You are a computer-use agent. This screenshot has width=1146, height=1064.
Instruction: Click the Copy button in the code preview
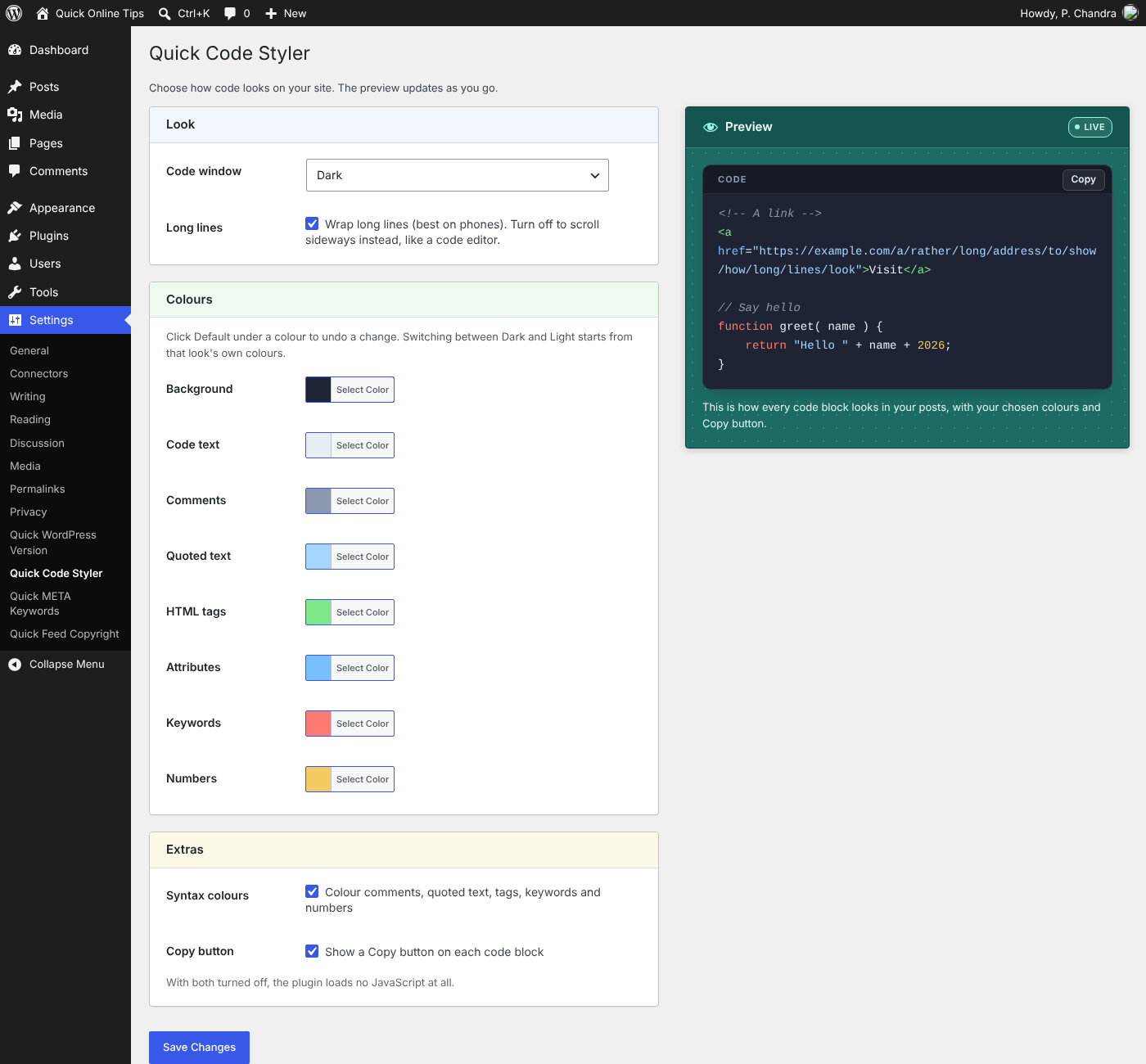[x=1083, y=179]
